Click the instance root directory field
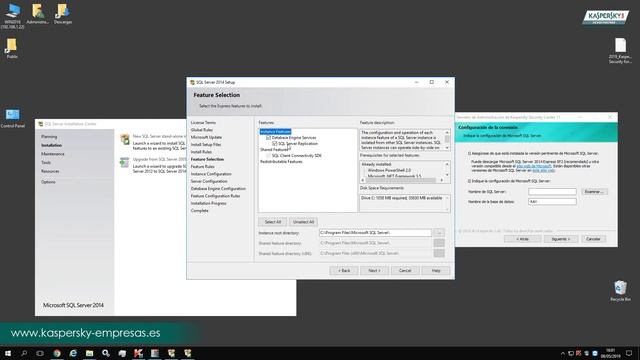The width and height of the screenshot is (640, 360). pos(375,233)
